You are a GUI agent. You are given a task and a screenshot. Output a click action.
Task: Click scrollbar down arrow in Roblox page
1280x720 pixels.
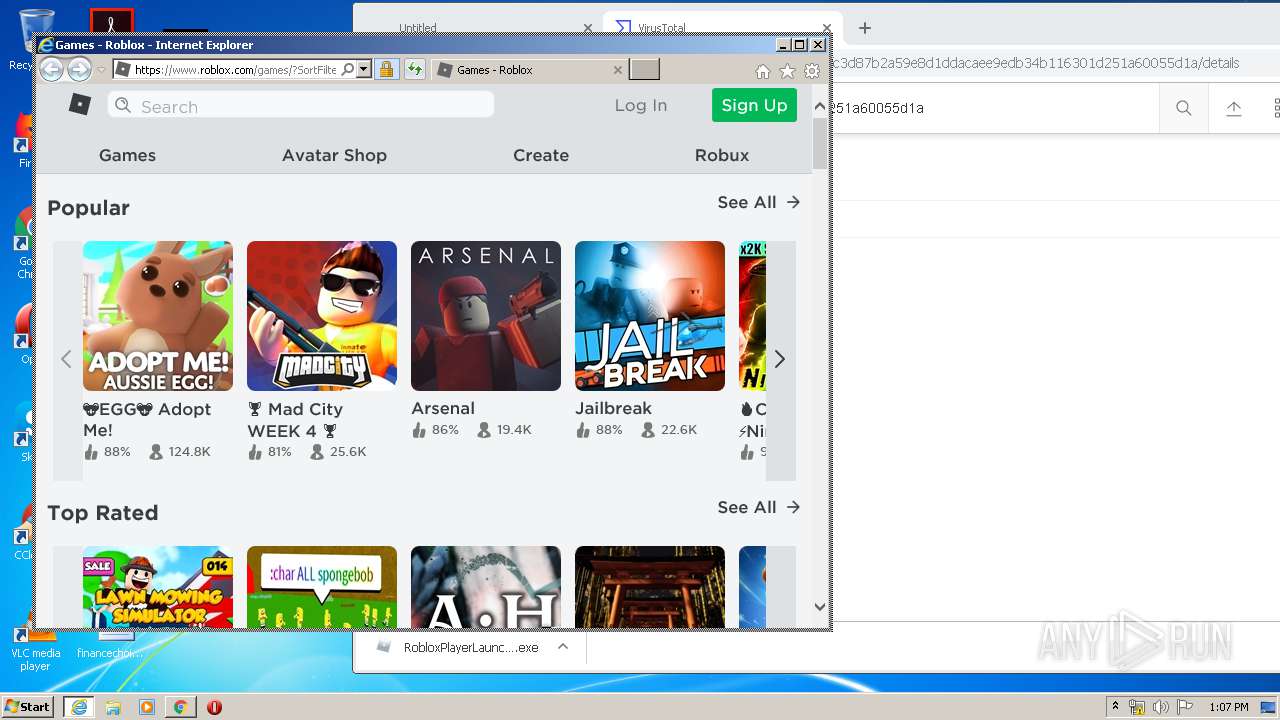(820, 606)
